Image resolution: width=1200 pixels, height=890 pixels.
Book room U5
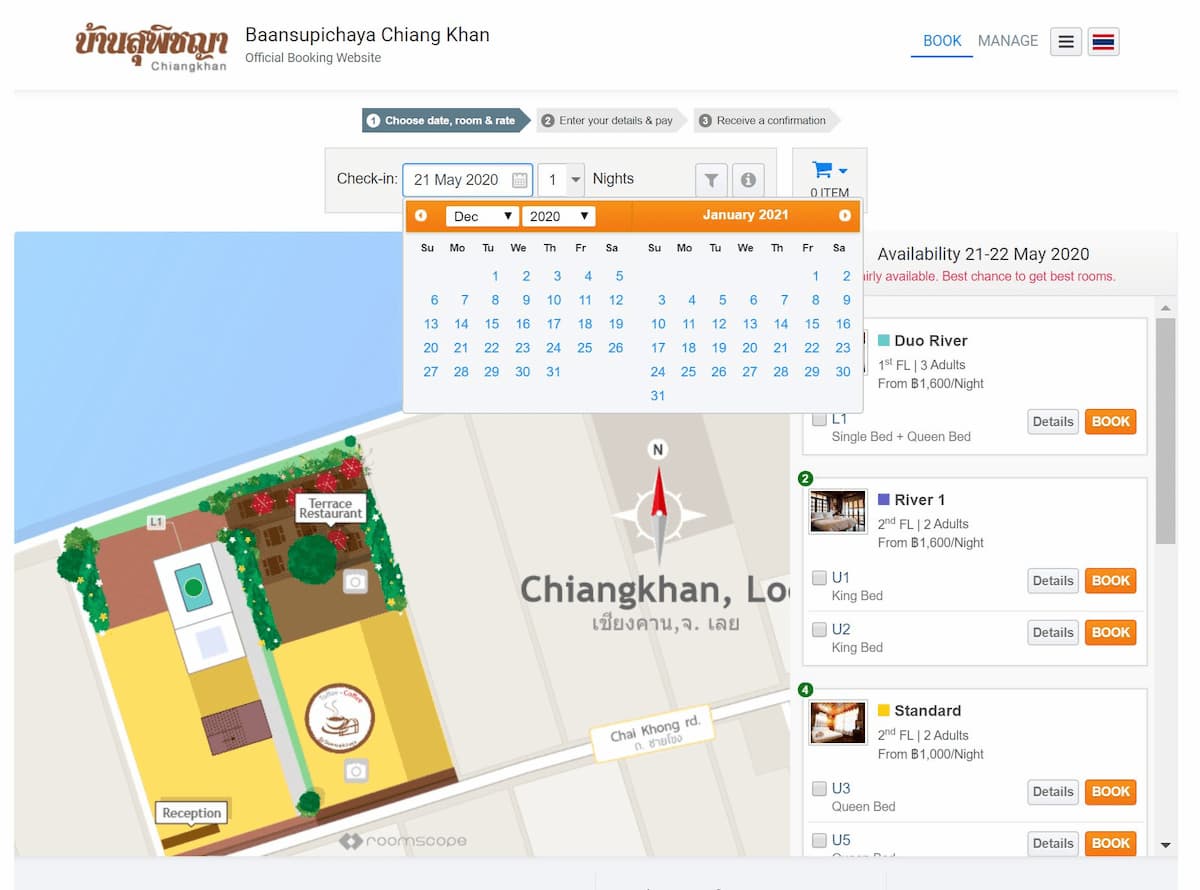coord(1110,844)
